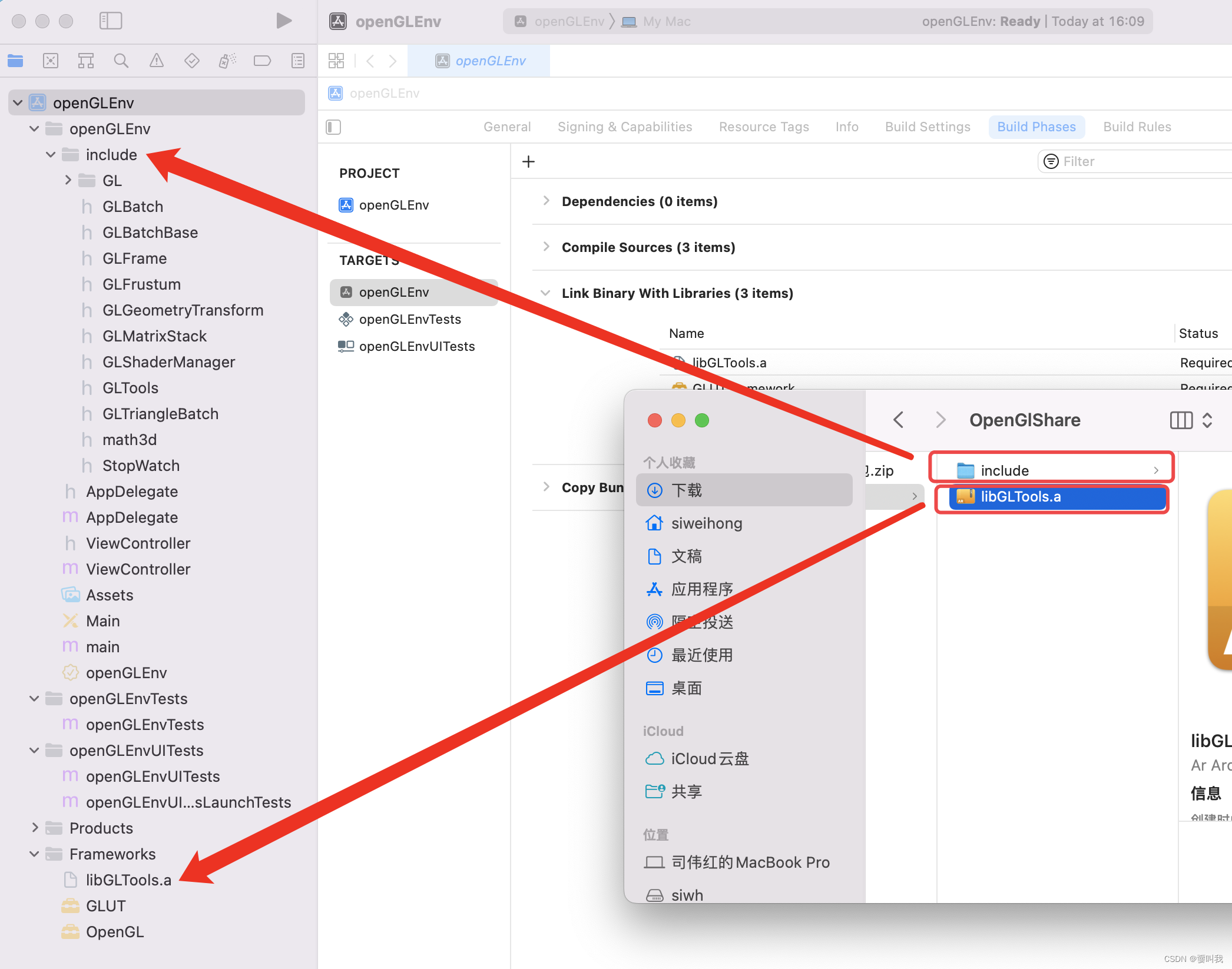Open the Find navigator search icon

121,61
